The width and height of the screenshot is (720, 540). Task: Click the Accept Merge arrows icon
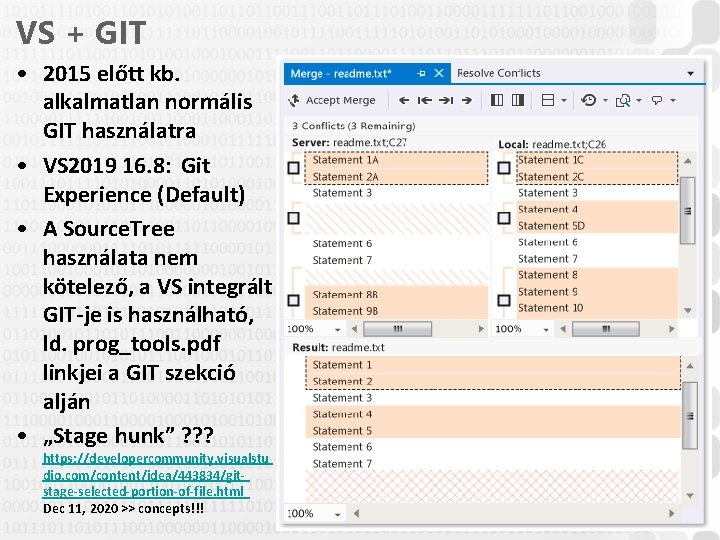tap(294, 100)
